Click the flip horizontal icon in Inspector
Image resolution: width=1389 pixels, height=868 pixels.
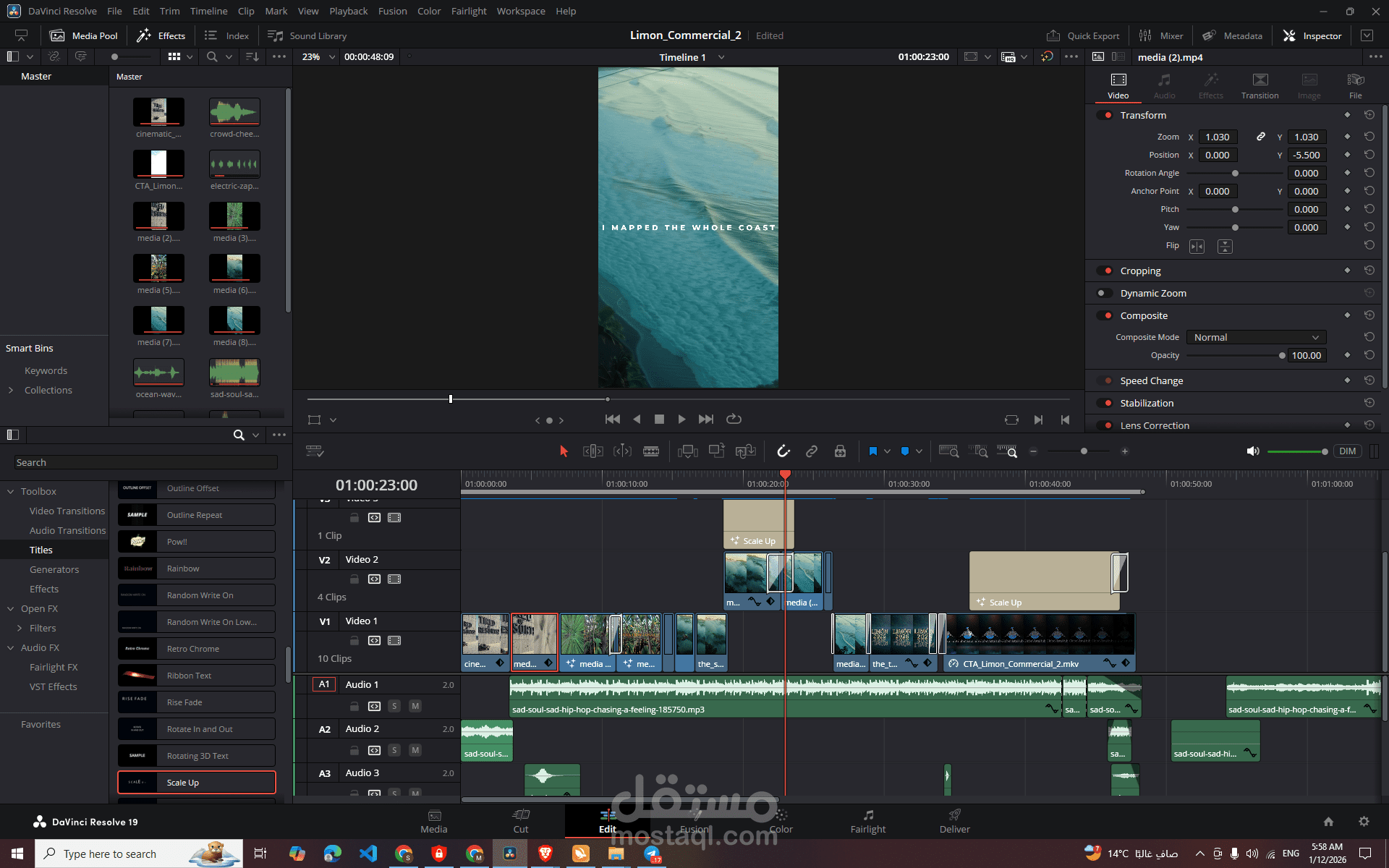click(1197, 247)
